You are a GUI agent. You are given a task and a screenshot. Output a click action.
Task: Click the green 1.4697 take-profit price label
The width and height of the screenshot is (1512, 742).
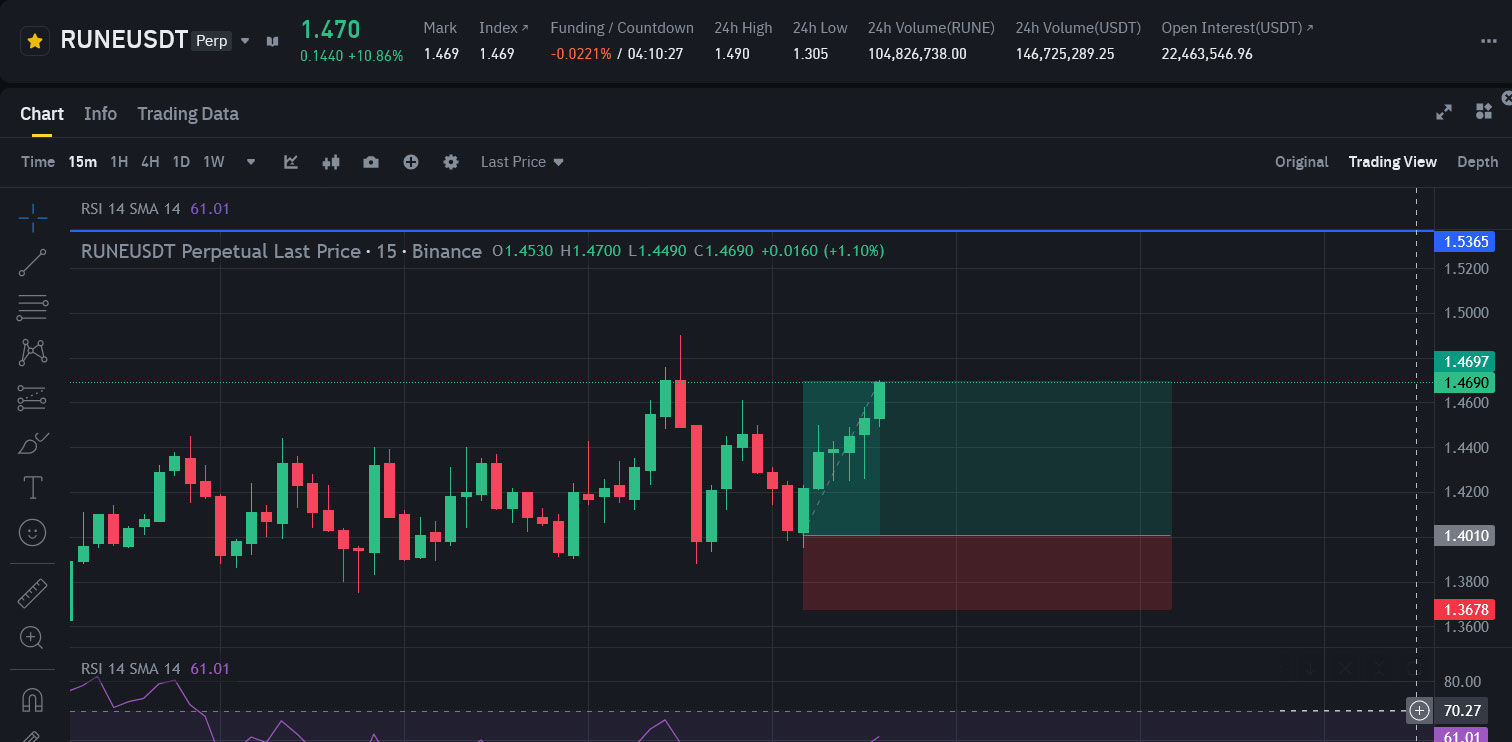coord(1466,361)
